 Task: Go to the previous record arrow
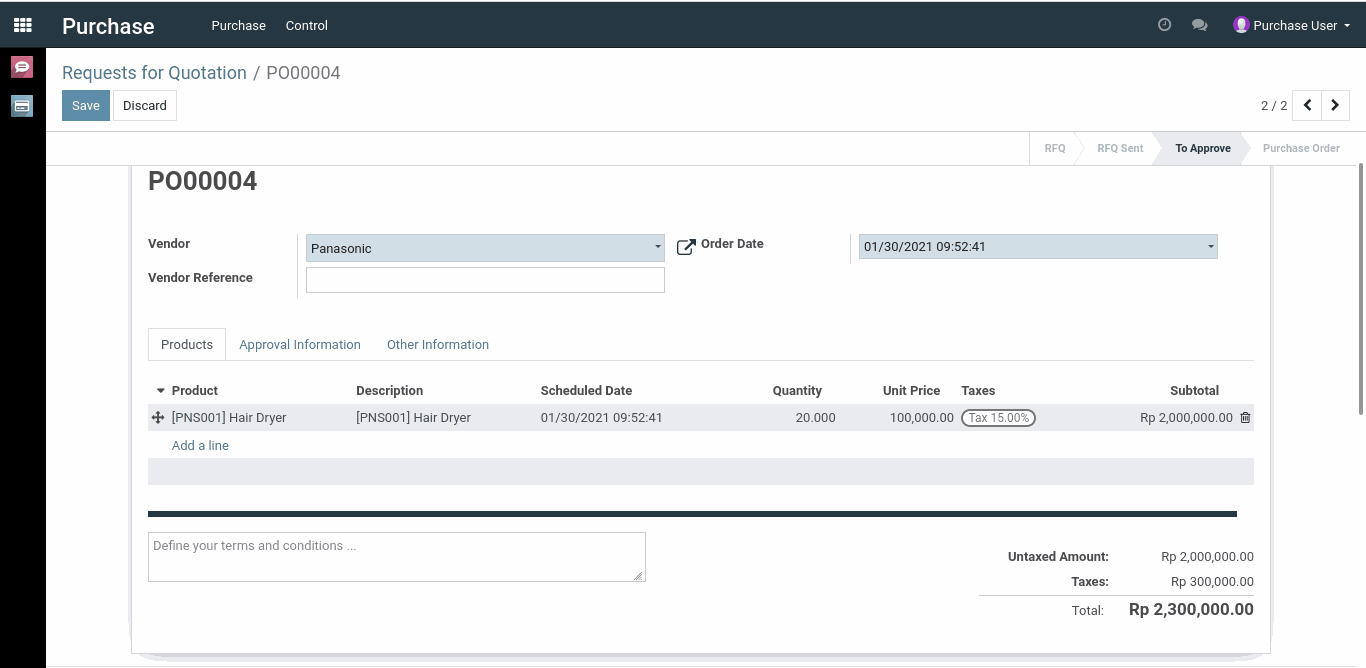point(1307,105)
